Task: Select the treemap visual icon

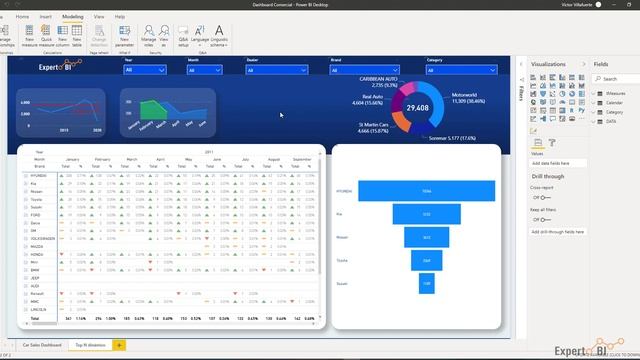Action: pyautogui.click(x=582, y=94)
